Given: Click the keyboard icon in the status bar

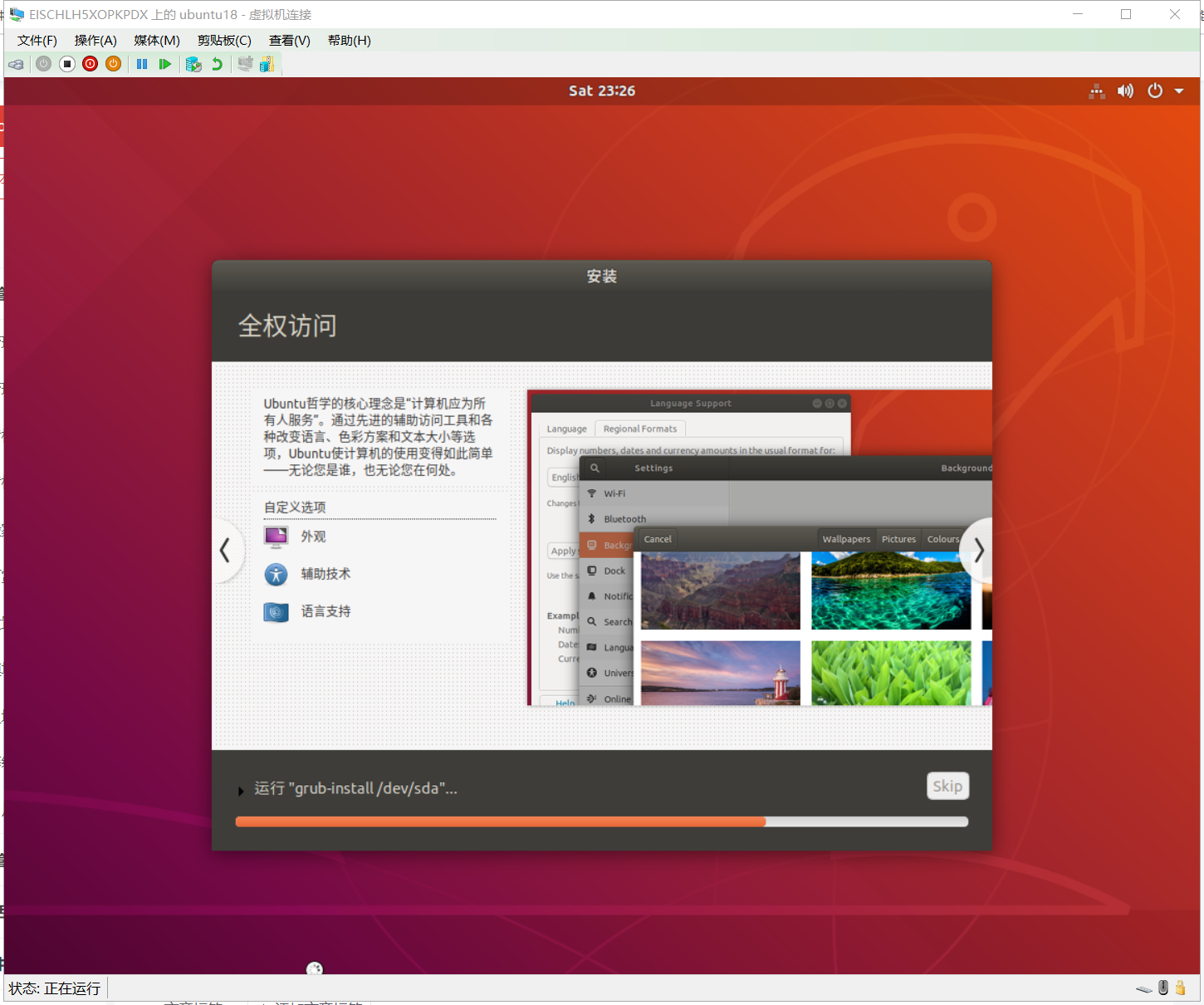Looking at the screenshot, I should [x=1144, y=989].
